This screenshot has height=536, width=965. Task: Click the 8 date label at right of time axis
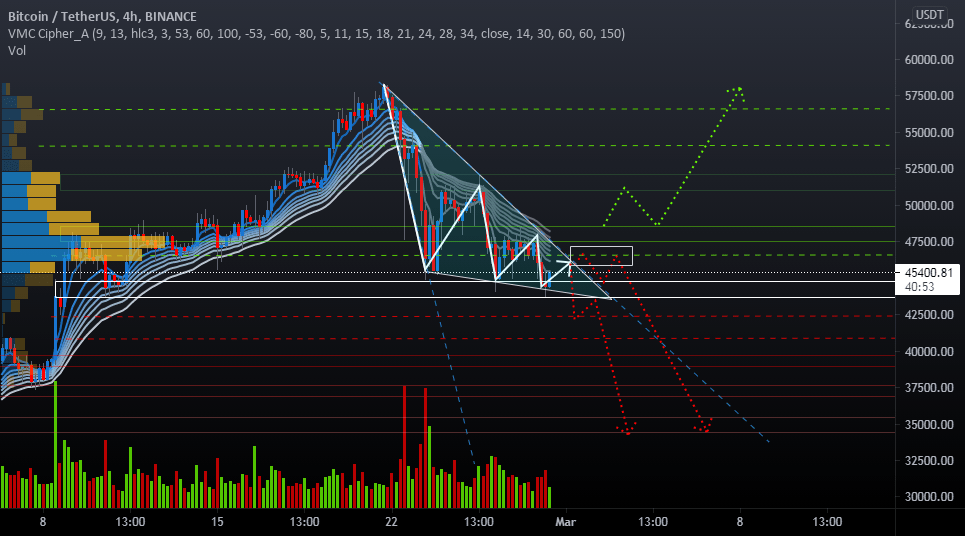(740, 522)
